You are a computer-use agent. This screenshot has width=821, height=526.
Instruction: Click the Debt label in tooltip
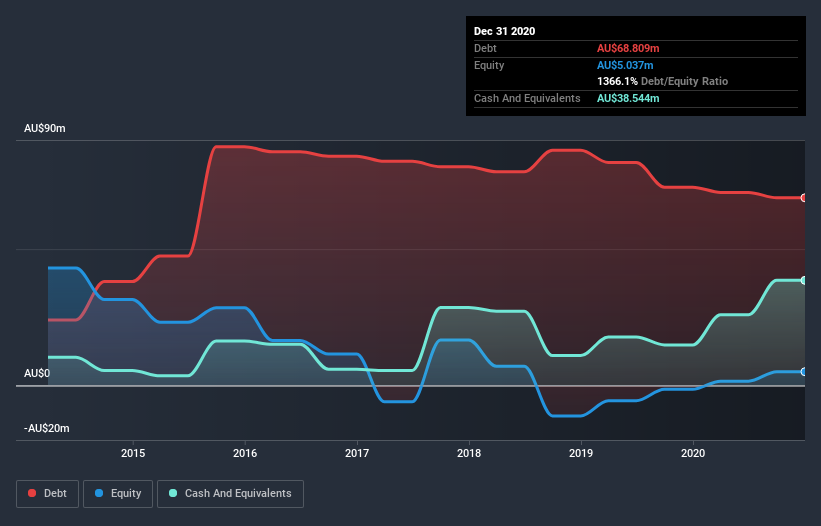pyautogui.click(x=485, y=48)
